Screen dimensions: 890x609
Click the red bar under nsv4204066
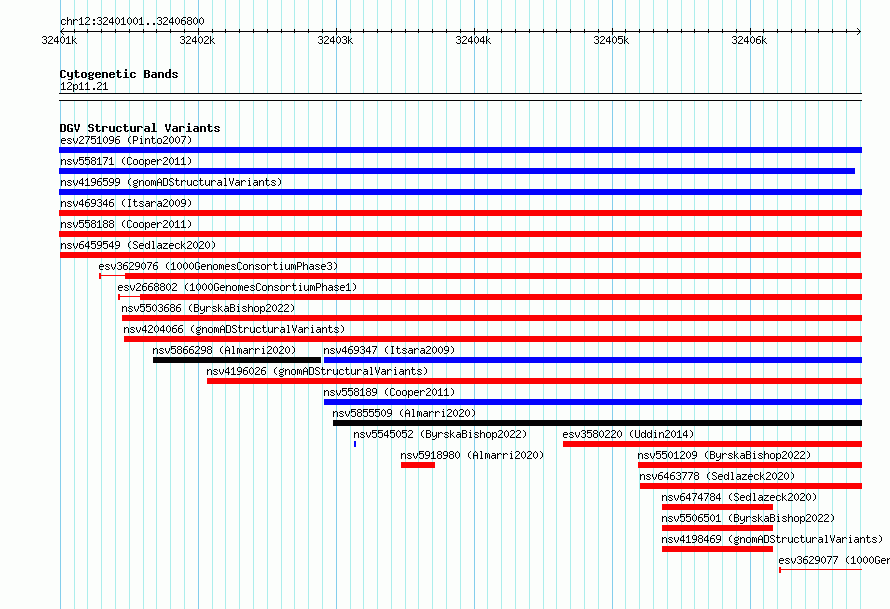pyautogui.click(x=493, y=339)
